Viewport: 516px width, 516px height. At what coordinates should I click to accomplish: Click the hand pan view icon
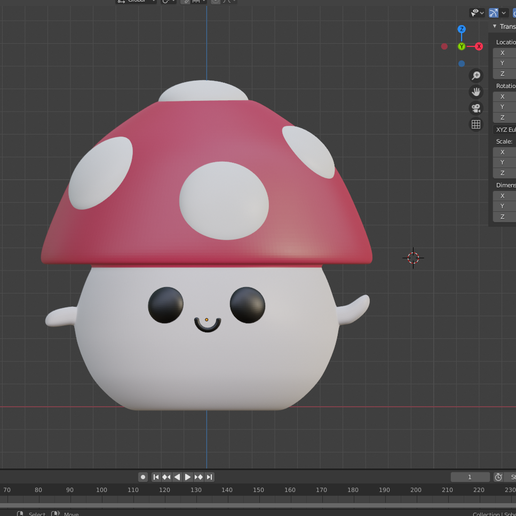[476, 92]
